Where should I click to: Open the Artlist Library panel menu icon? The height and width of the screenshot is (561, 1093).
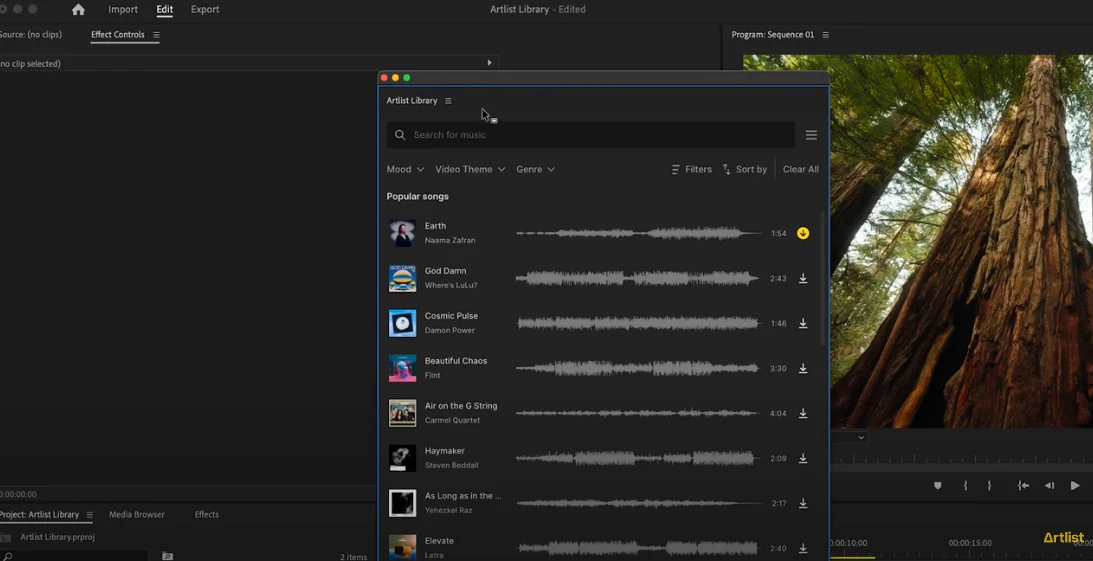click(x=448, y=101)
